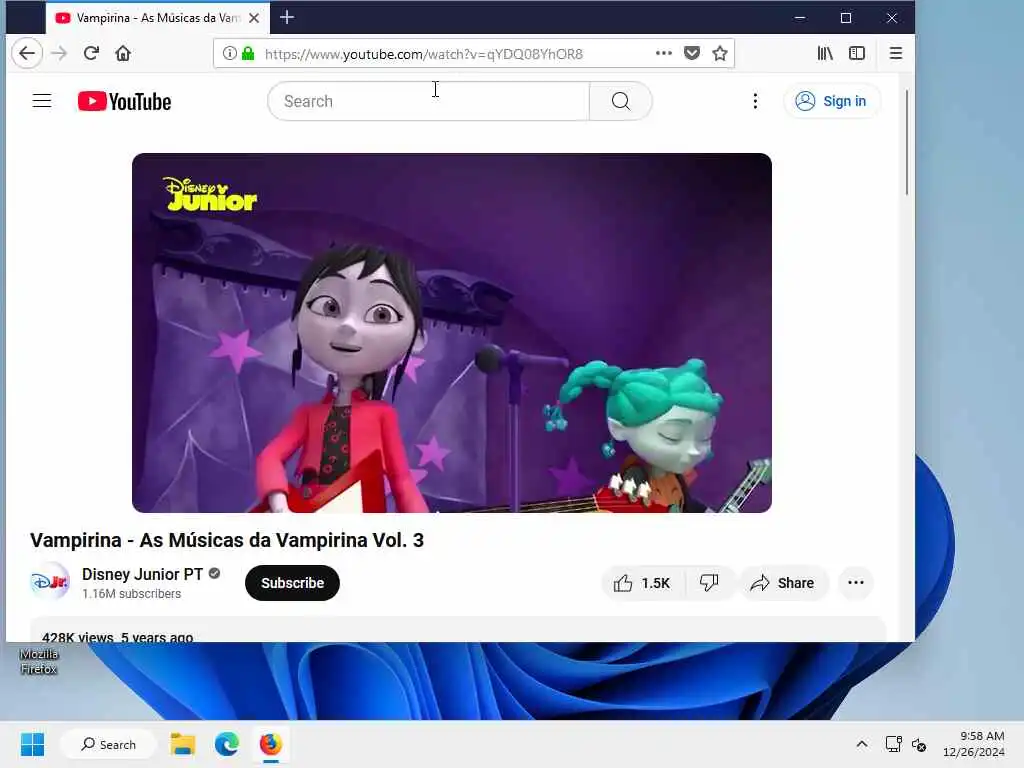The width and height of the screenshot is (1024, 768).
Task: Click the video title text
Action: coord(227,541)
